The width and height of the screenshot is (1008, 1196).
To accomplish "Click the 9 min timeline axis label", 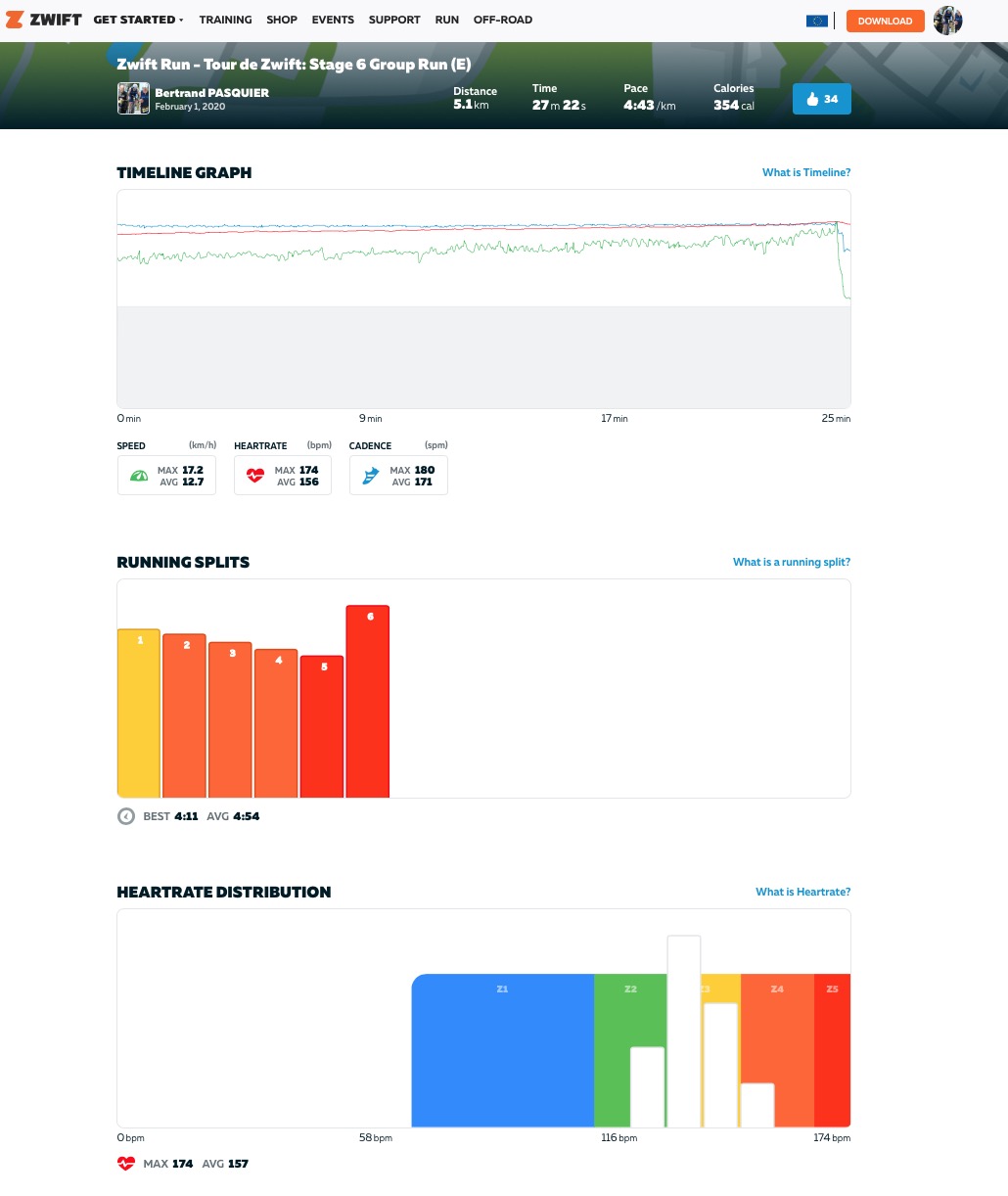I will tap(370, 419).
